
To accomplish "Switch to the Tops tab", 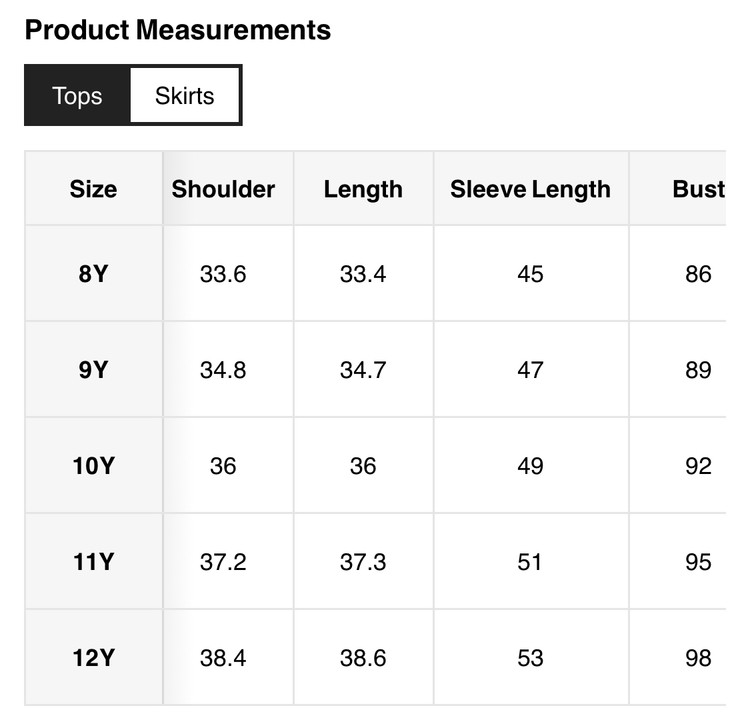I will point(77,96).
